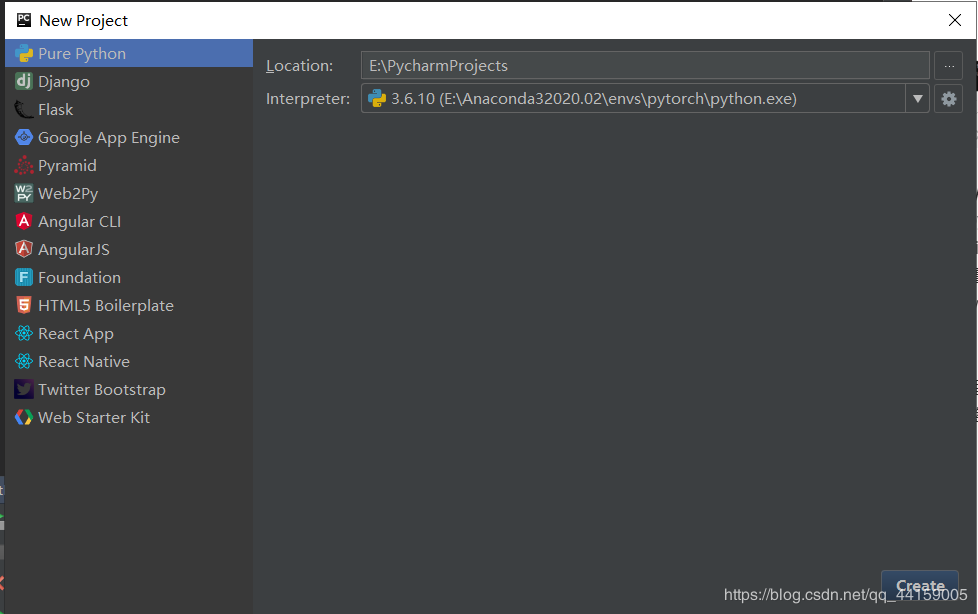Select the AngularJS shield icon

coord(24,249)
